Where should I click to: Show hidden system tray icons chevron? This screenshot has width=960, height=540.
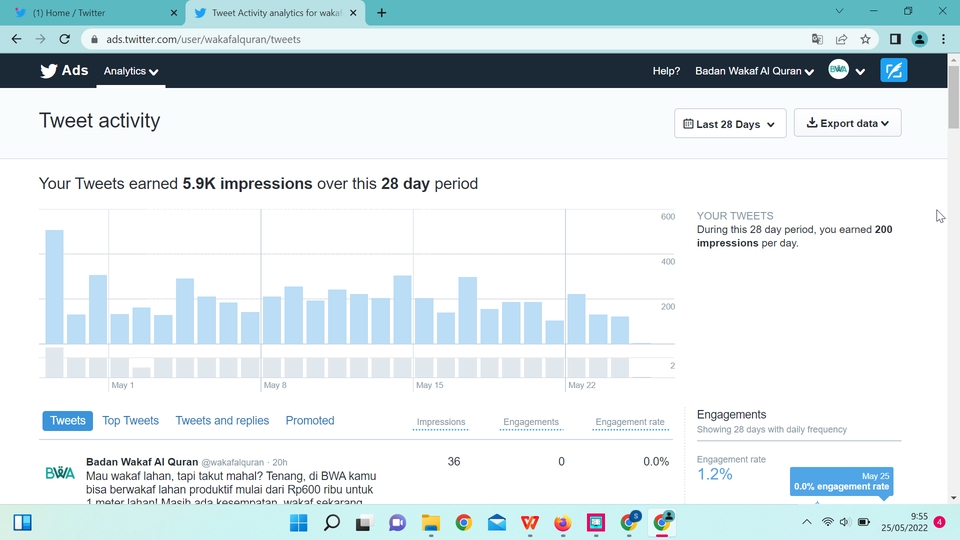[807, 522]
